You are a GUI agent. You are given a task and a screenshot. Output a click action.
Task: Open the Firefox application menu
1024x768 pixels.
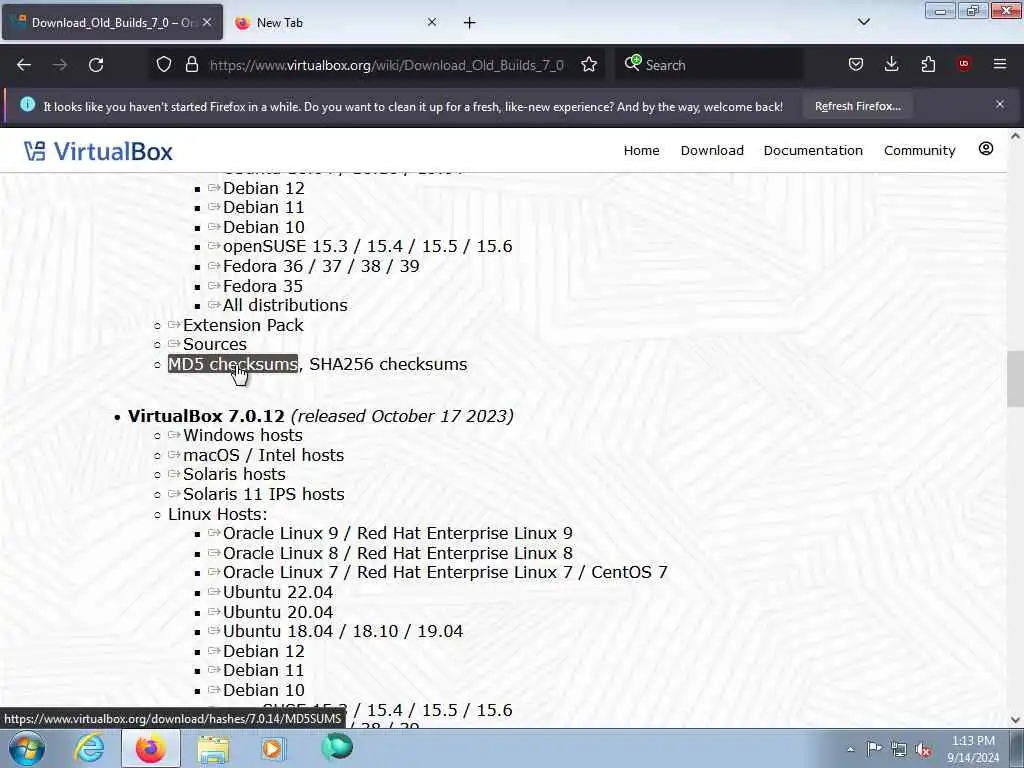(x=1000, y=65)
